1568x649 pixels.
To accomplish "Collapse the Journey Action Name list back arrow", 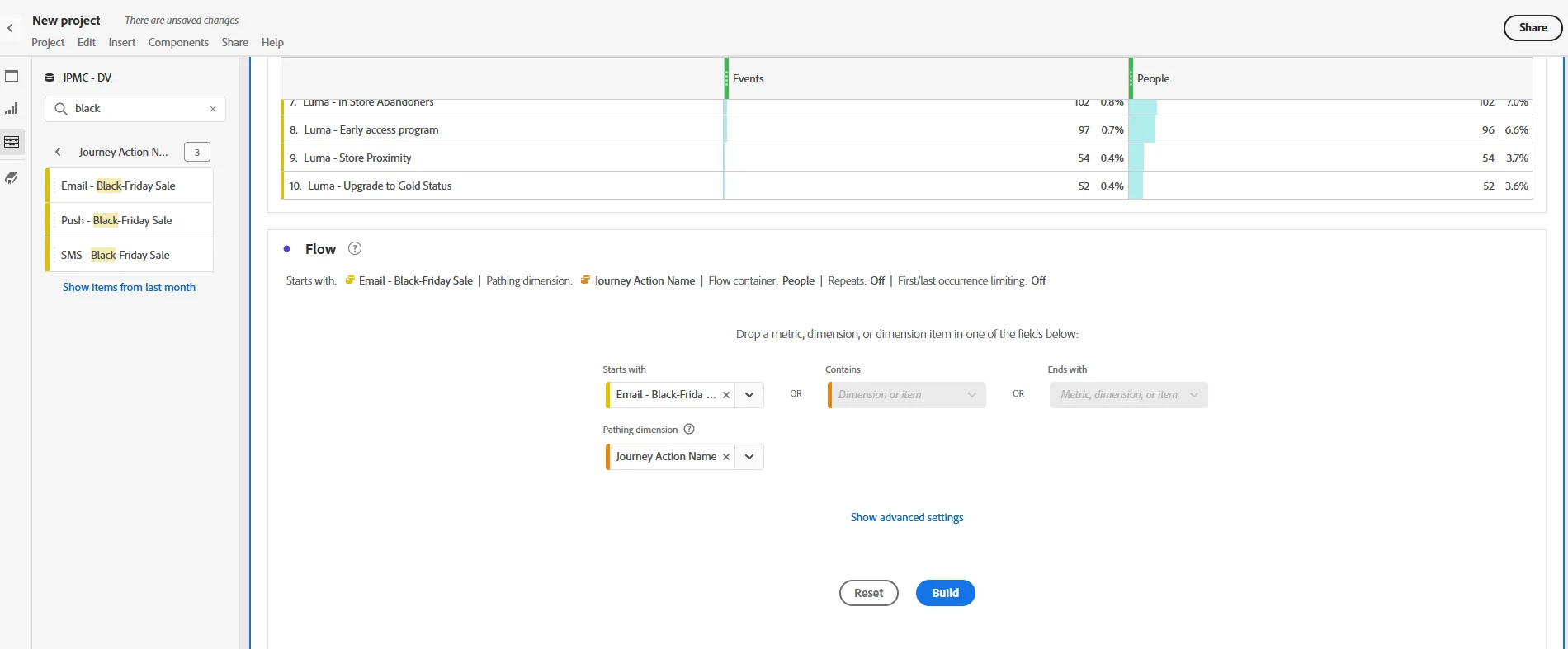I will (x=58, y=152).
